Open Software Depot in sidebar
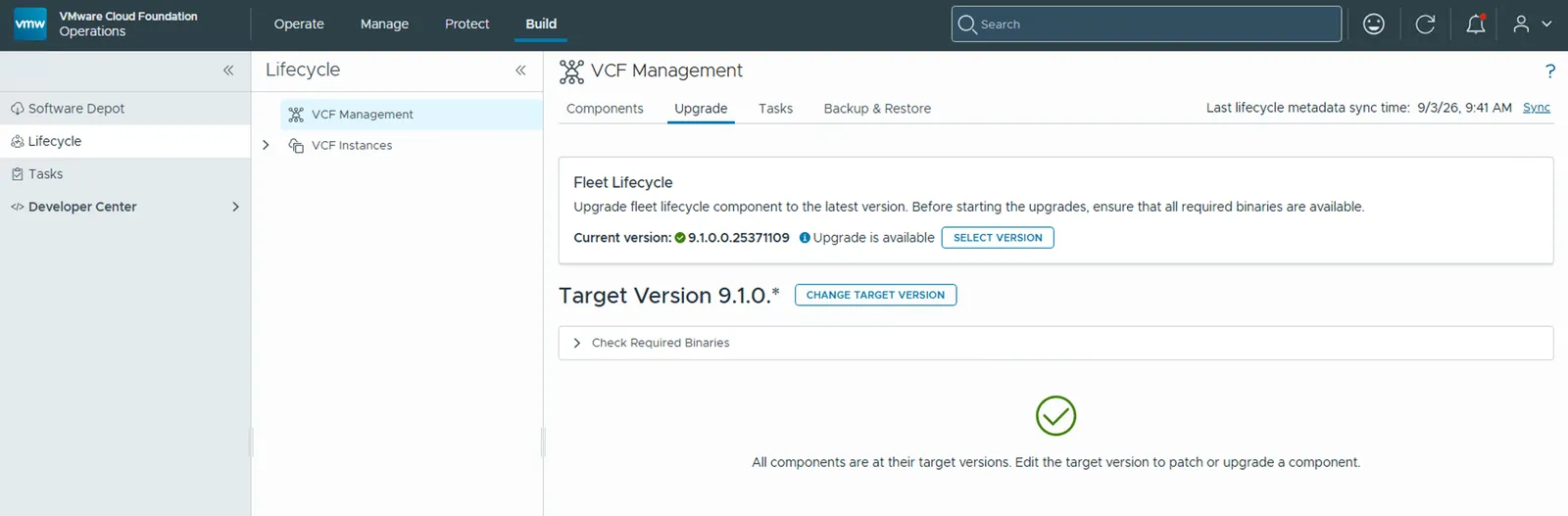The height and width of the screenshot is (516, 1568). pyautogui.click(x=125, y=109)
